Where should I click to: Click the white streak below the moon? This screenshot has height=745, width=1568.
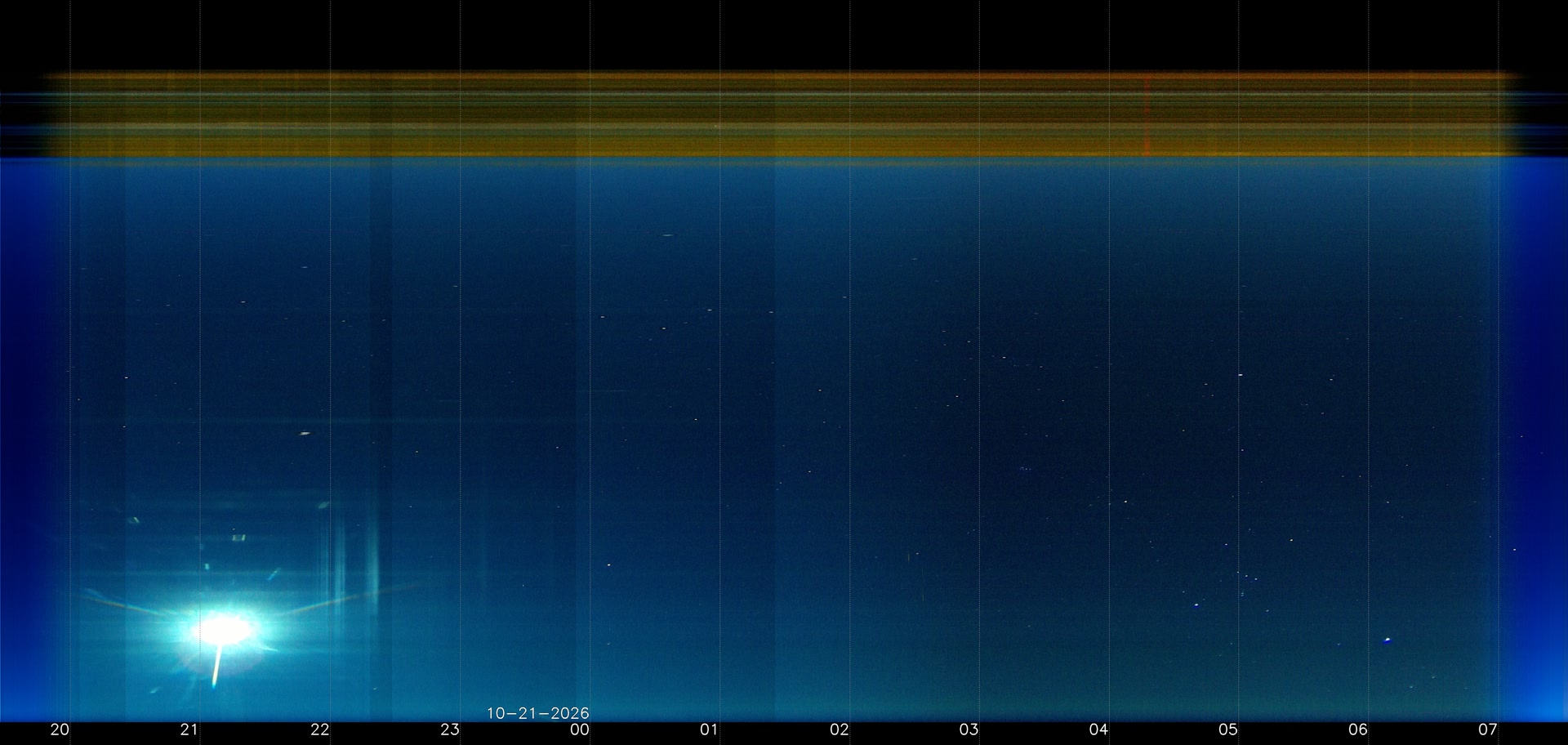217,666
